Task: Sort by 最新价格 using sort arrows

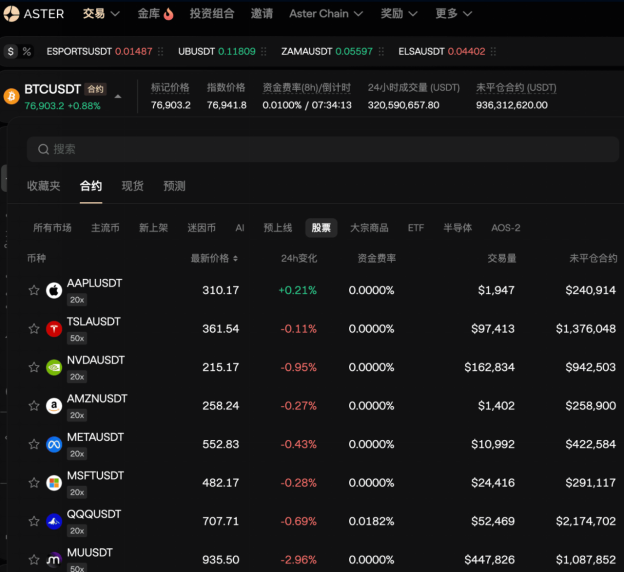Action: pyautogui.click(x=235, y=259)
